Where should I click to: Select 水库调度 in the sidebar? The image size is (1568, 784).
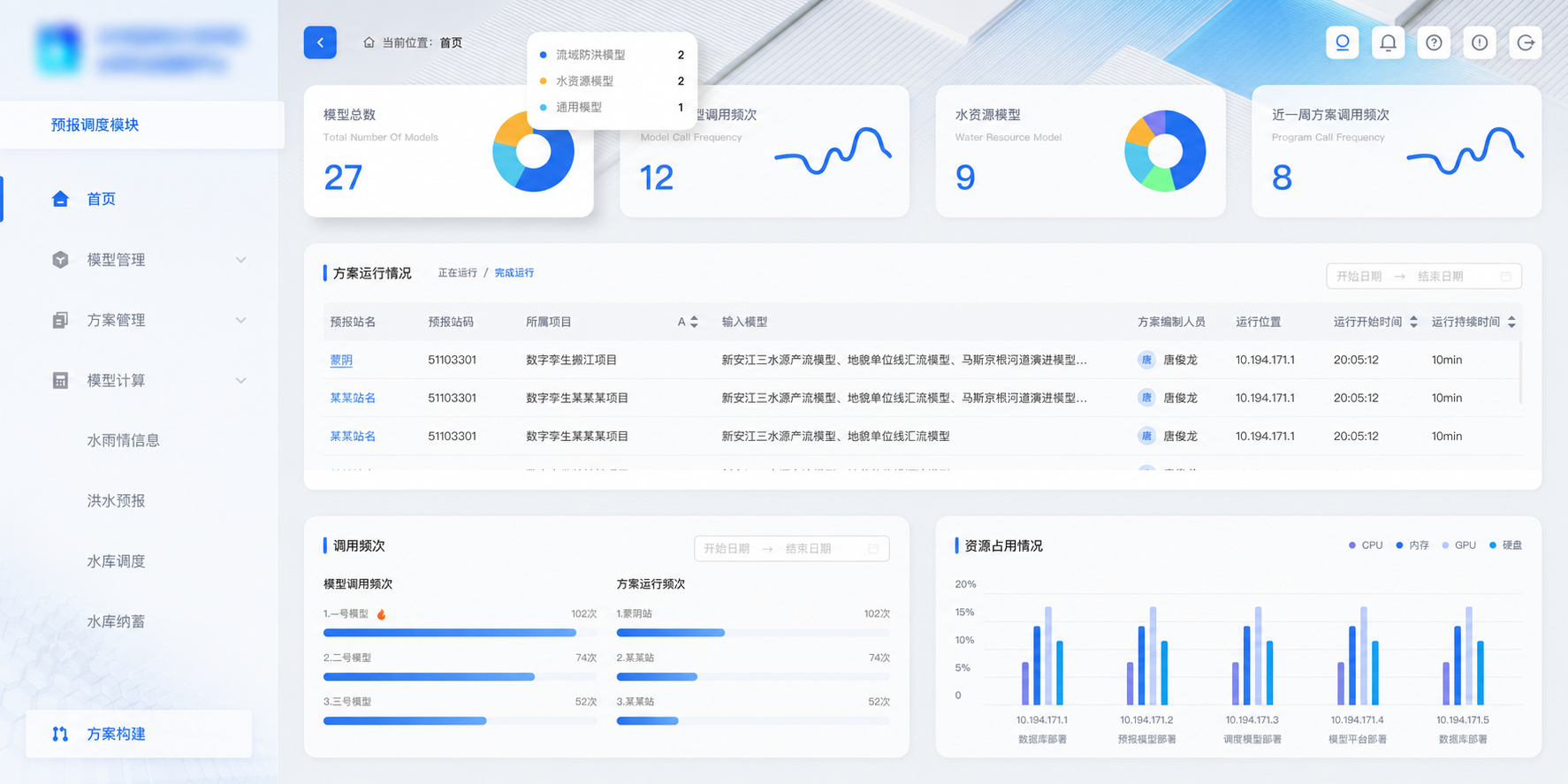tap(116, 561)
